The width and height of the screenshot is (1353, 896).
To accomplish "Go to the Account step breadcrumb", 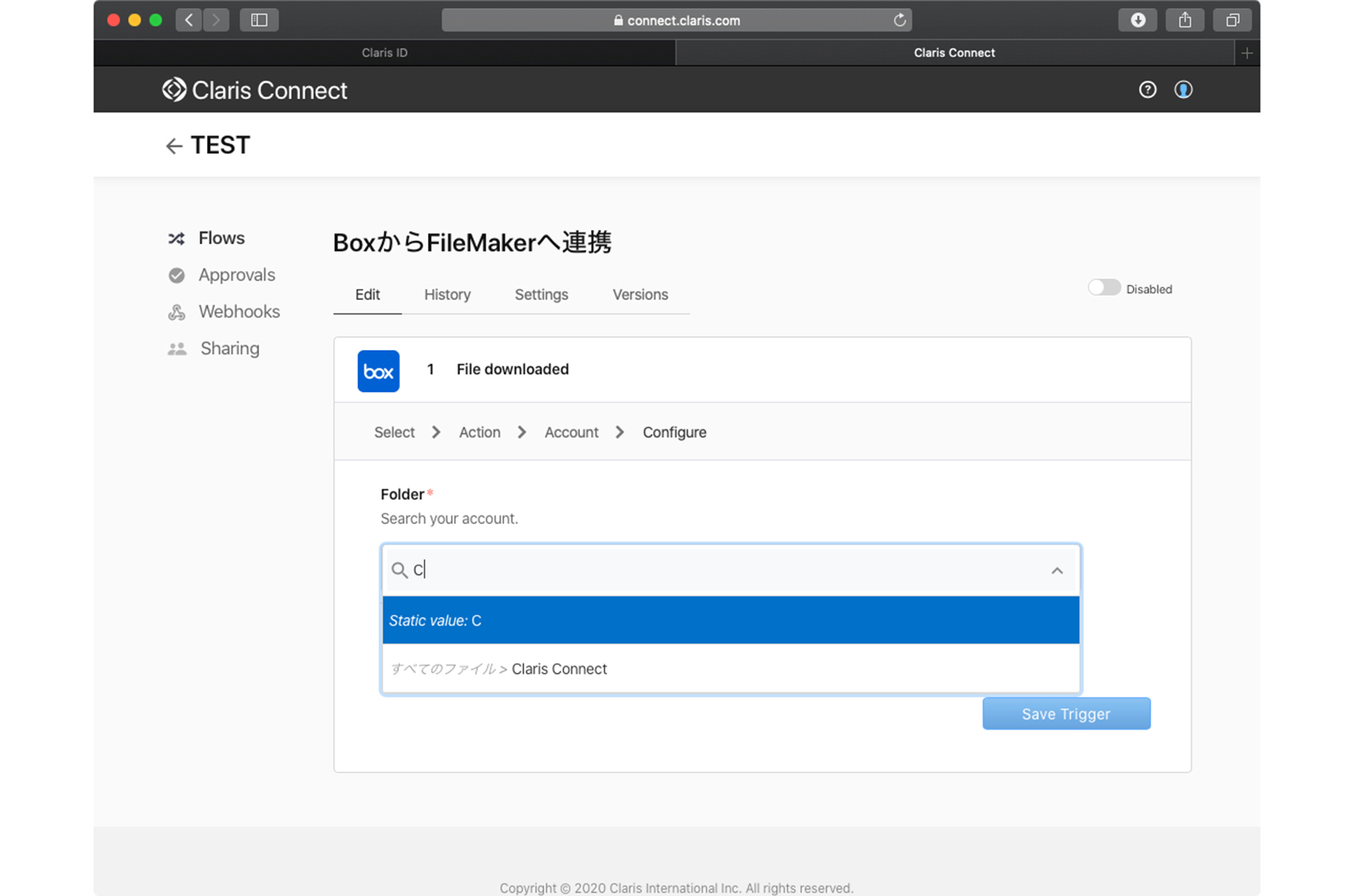I will click(x=571, y=433).
